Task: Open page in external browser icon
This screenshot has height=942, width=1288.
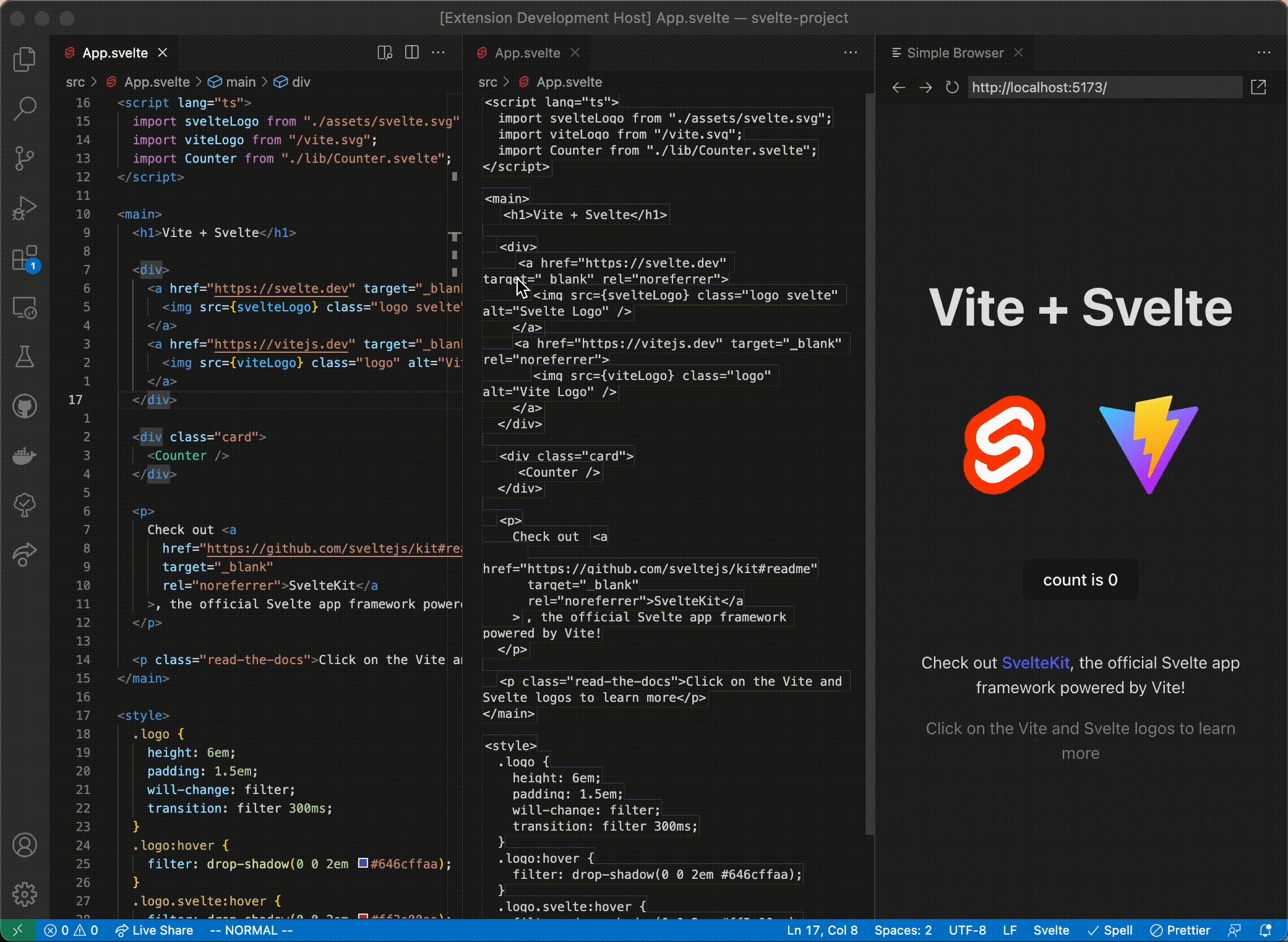Action: pos(1258,87)
